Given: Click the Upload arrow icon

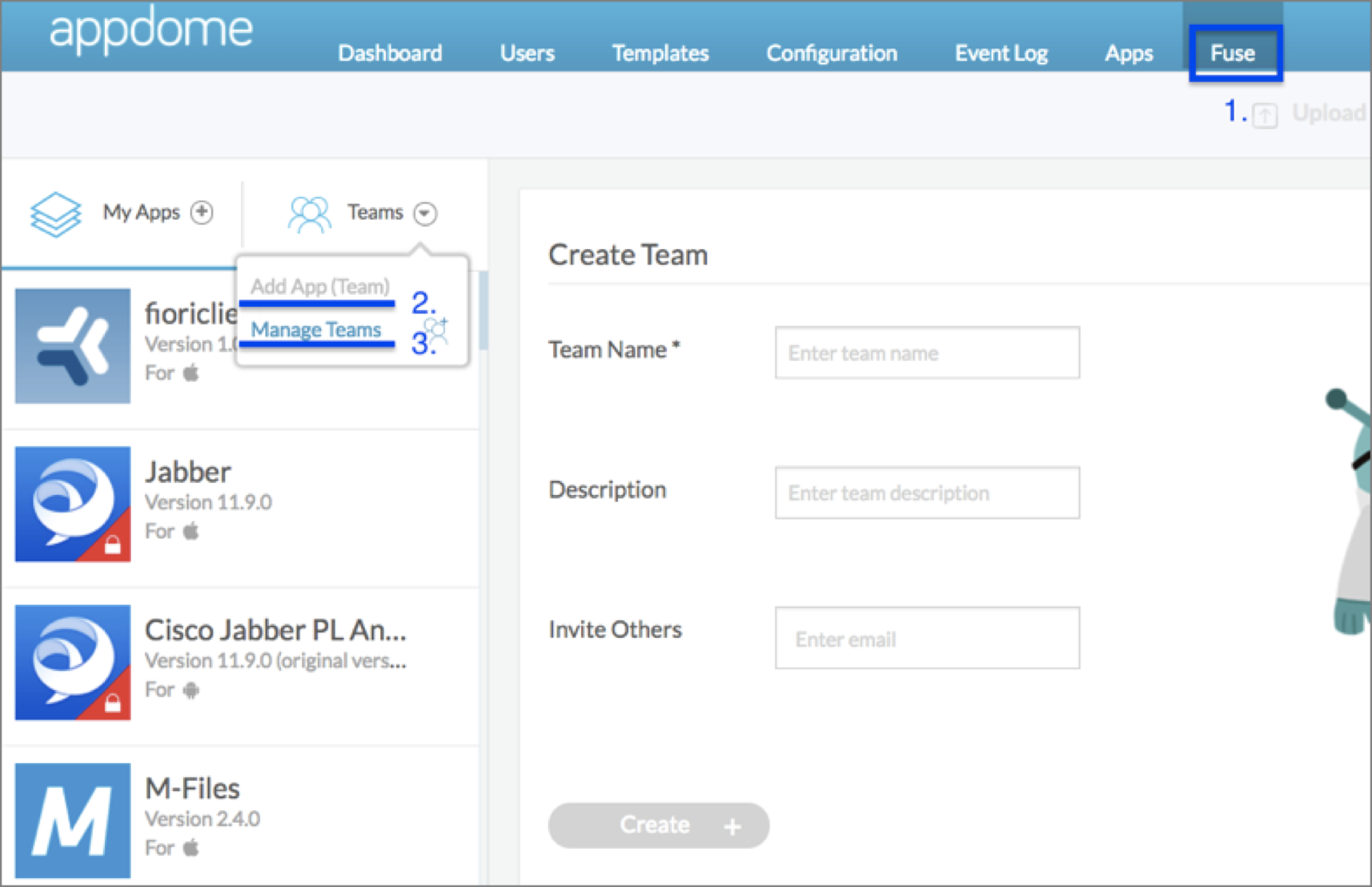Looking at the screenshot, I should tap(1265, 115).
